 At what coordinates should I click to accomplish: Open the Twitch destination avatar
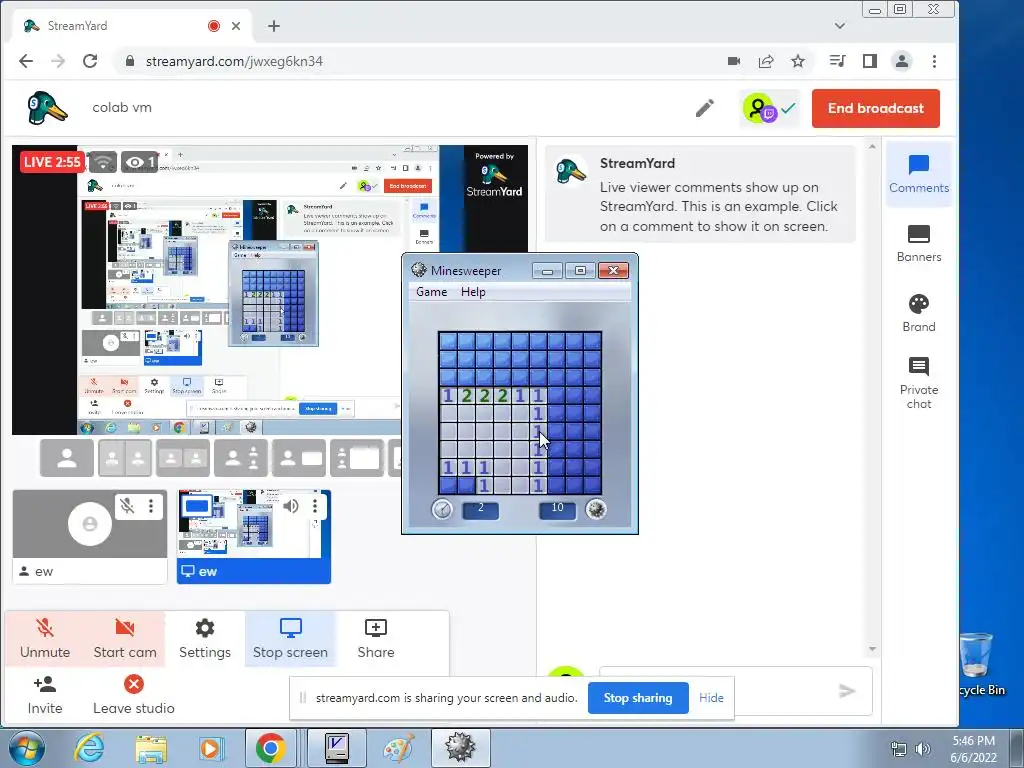click(x=760, y=108)
